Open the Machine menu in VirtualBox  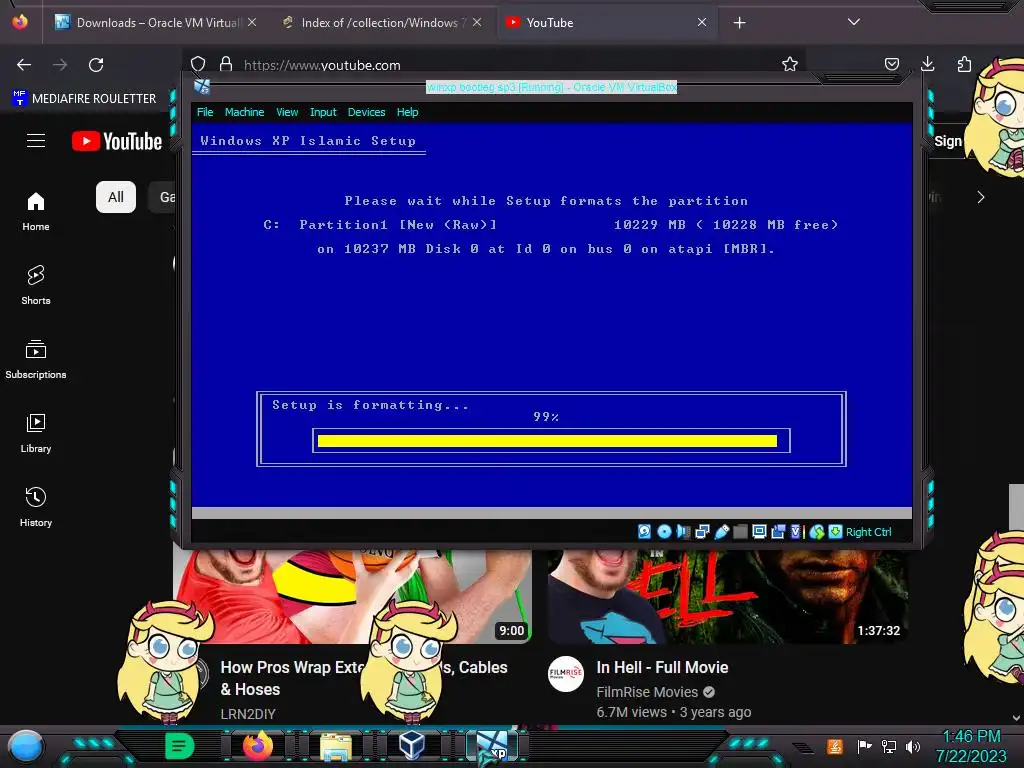[244, 112]
